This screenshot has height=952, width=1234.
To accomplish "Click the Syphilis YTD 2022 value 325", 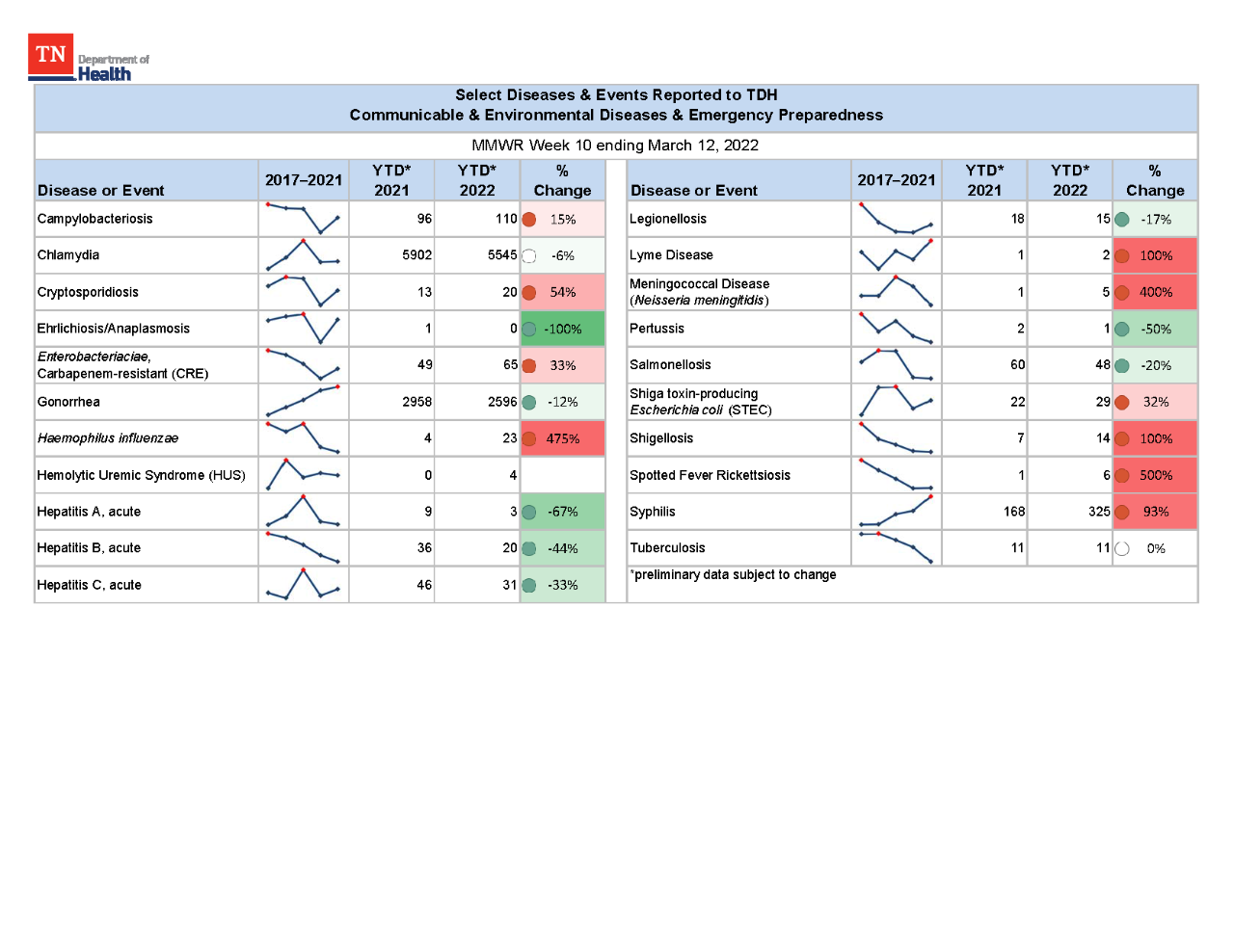I will 1099,512.
